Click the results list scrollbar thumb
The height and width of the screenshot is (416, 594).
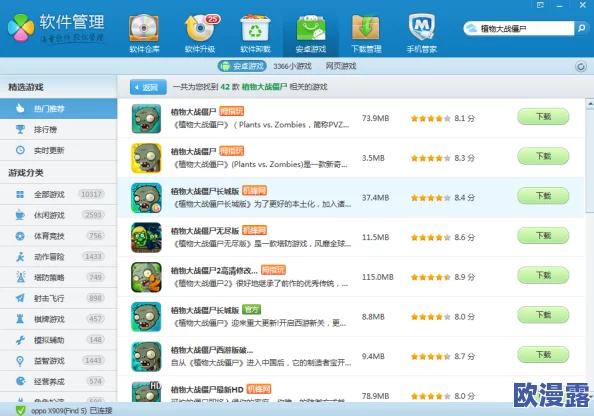point(590,161)
